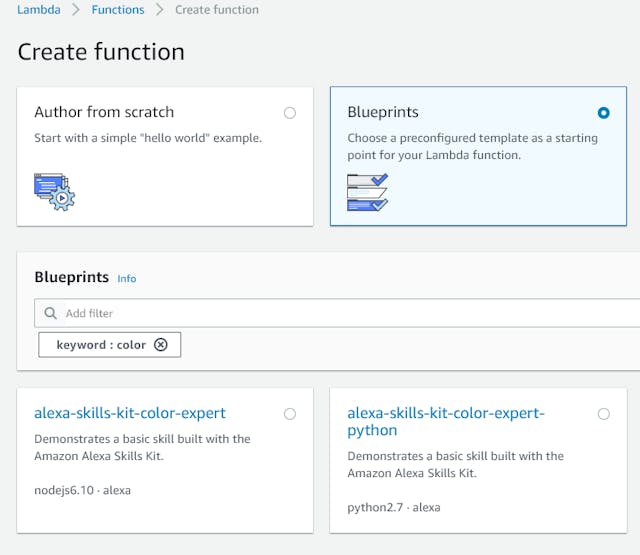The height and width of the screenshot is (555, 640).
Task: Open the Lambda breadcrumb link
Action: pos(39,10)
